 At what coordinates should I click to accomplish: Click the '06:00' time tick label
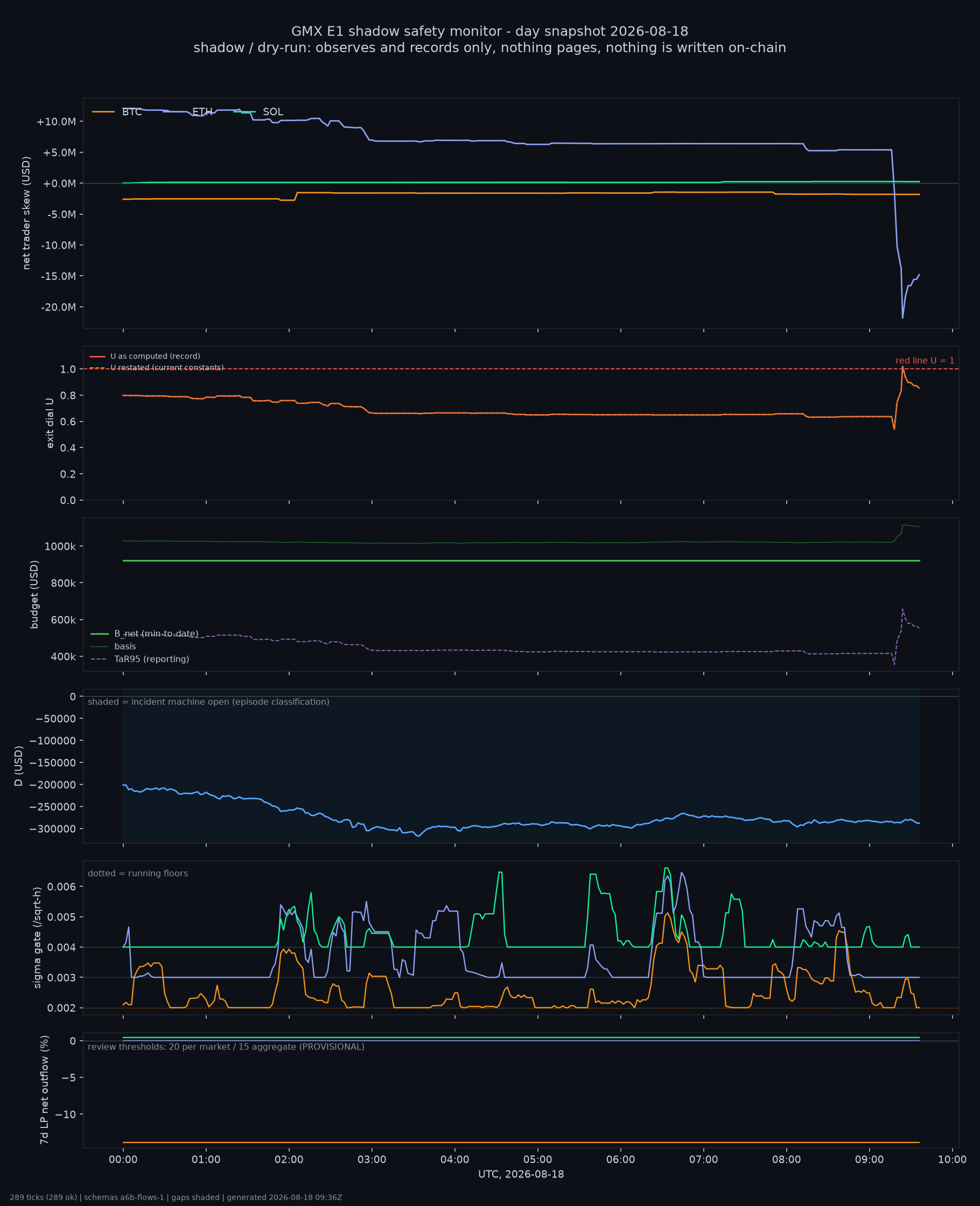pos(620,1160)
